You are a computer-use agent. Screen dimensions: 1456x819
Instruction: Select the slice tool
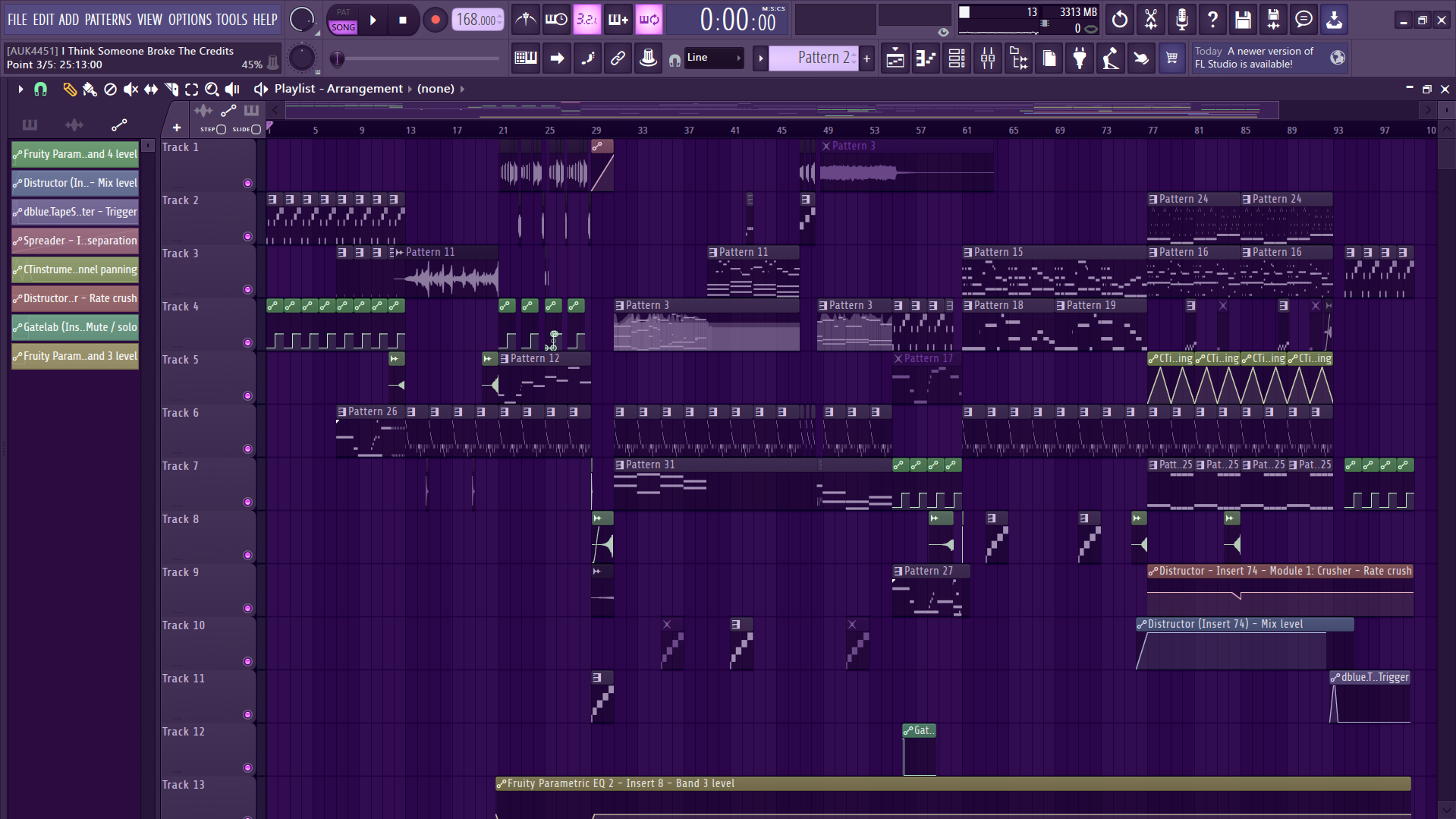pyautogui.click(x=171, y=90)
